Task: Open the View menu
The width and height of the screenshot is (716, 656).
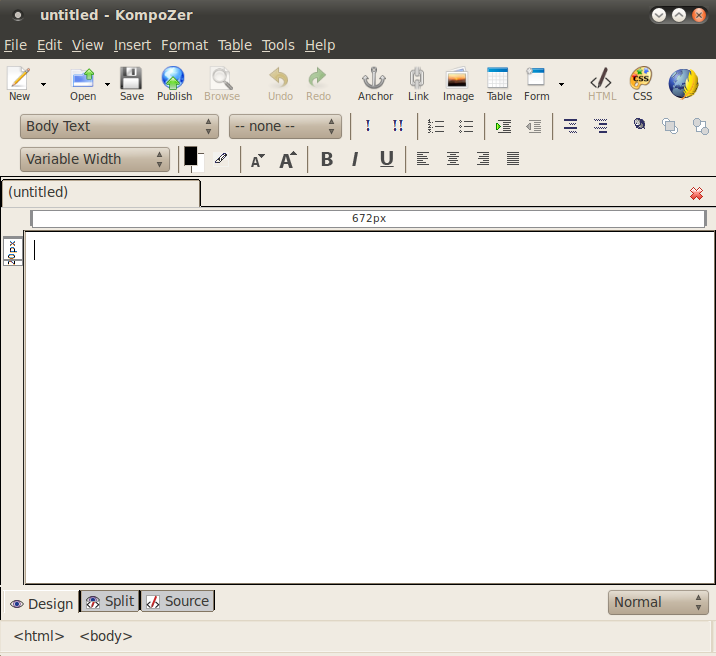Action: (87, 45)
